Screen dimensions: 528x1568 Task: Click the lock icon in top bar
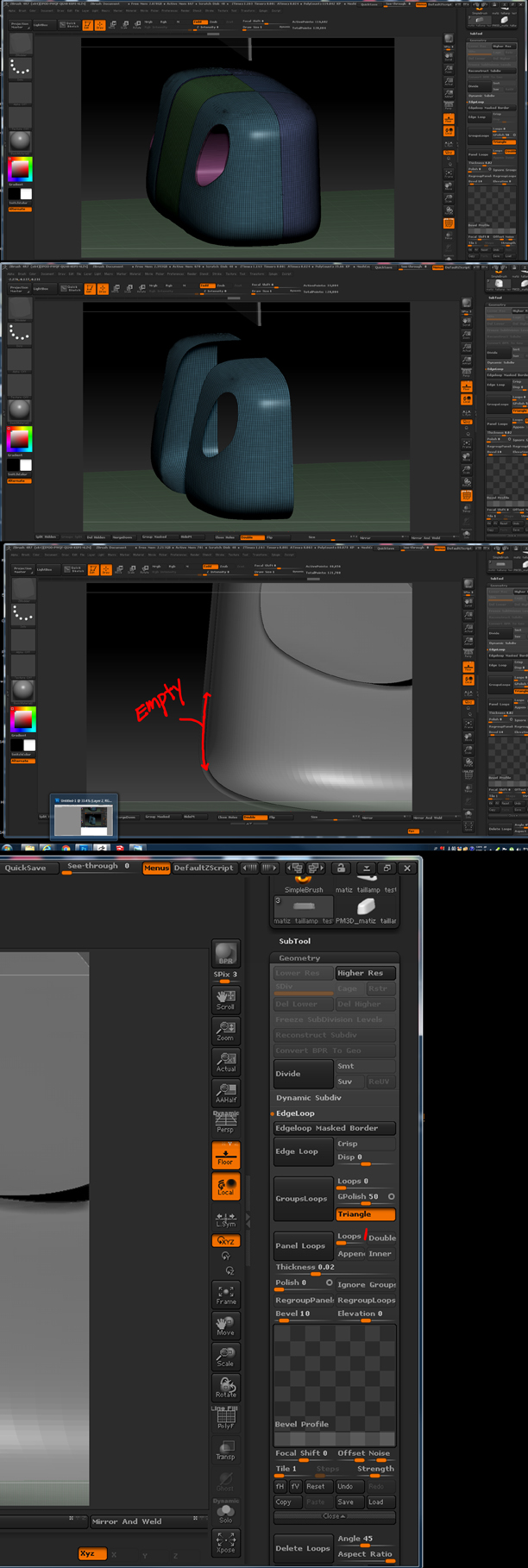click(x=341, y=868)
